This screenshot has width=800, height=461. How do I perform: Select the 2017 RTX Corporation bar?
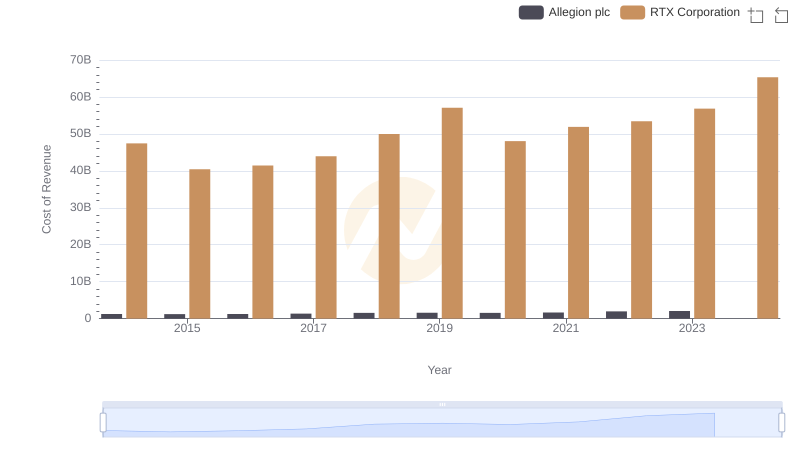tap(326, 237)
